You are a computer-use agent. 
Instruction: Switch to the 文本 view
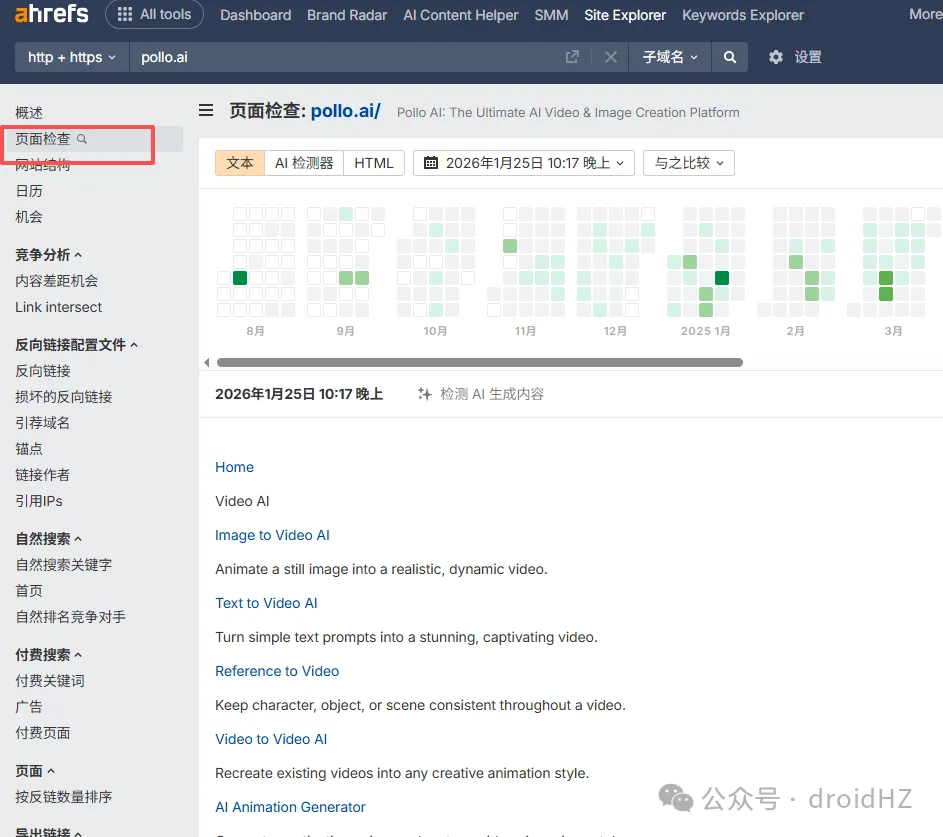point(240,163)
